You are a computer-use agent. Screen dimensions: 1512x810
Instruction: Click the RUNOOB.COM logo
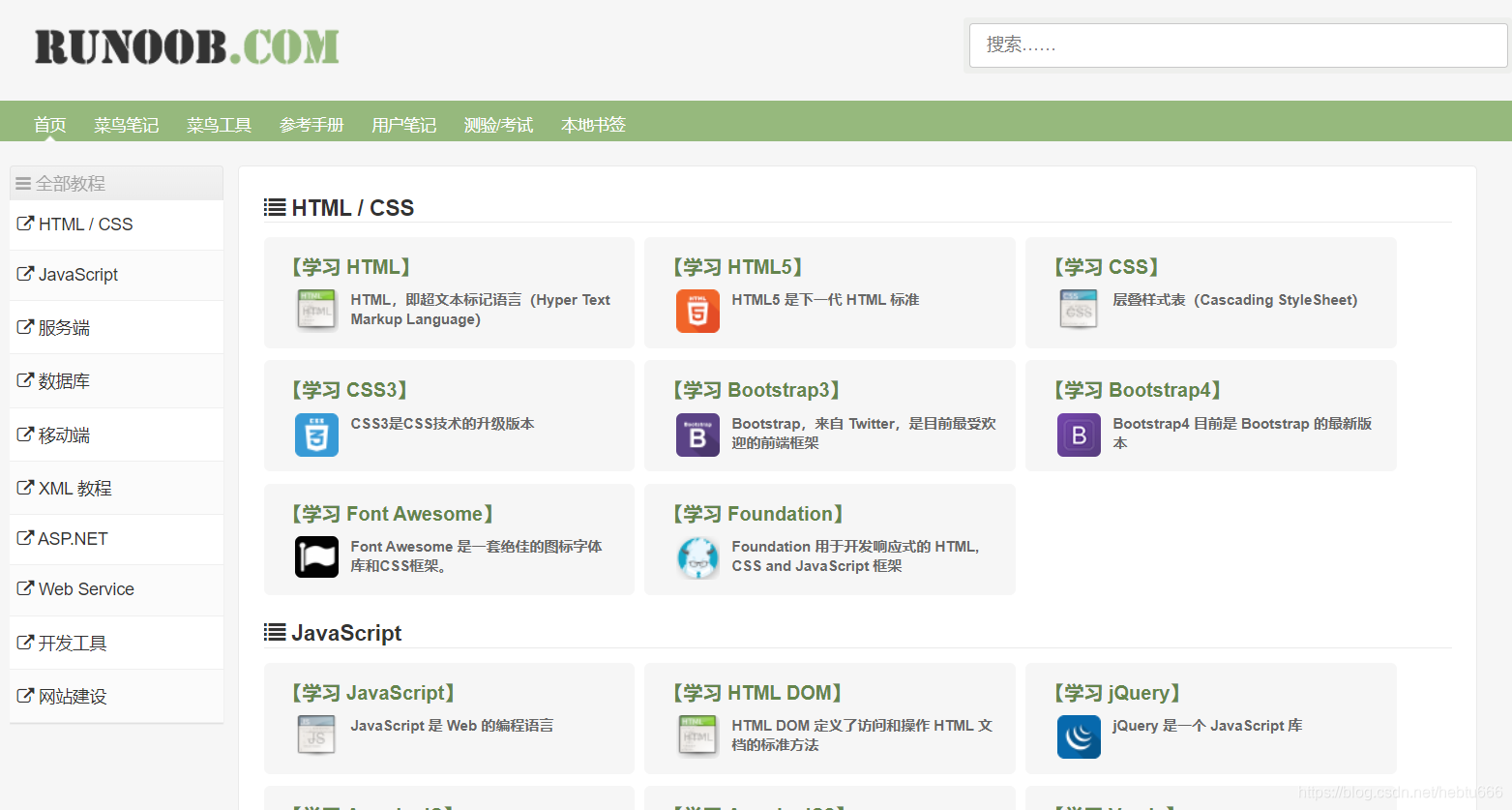pos(187,46)
